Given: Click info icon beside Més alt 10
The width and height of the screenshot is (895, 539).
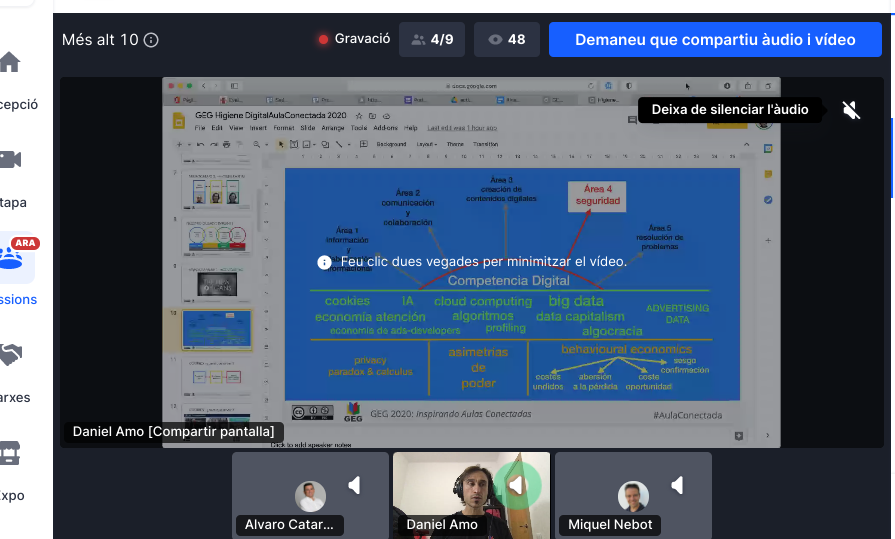Looking at the screenshot, I should click(151, 40).
